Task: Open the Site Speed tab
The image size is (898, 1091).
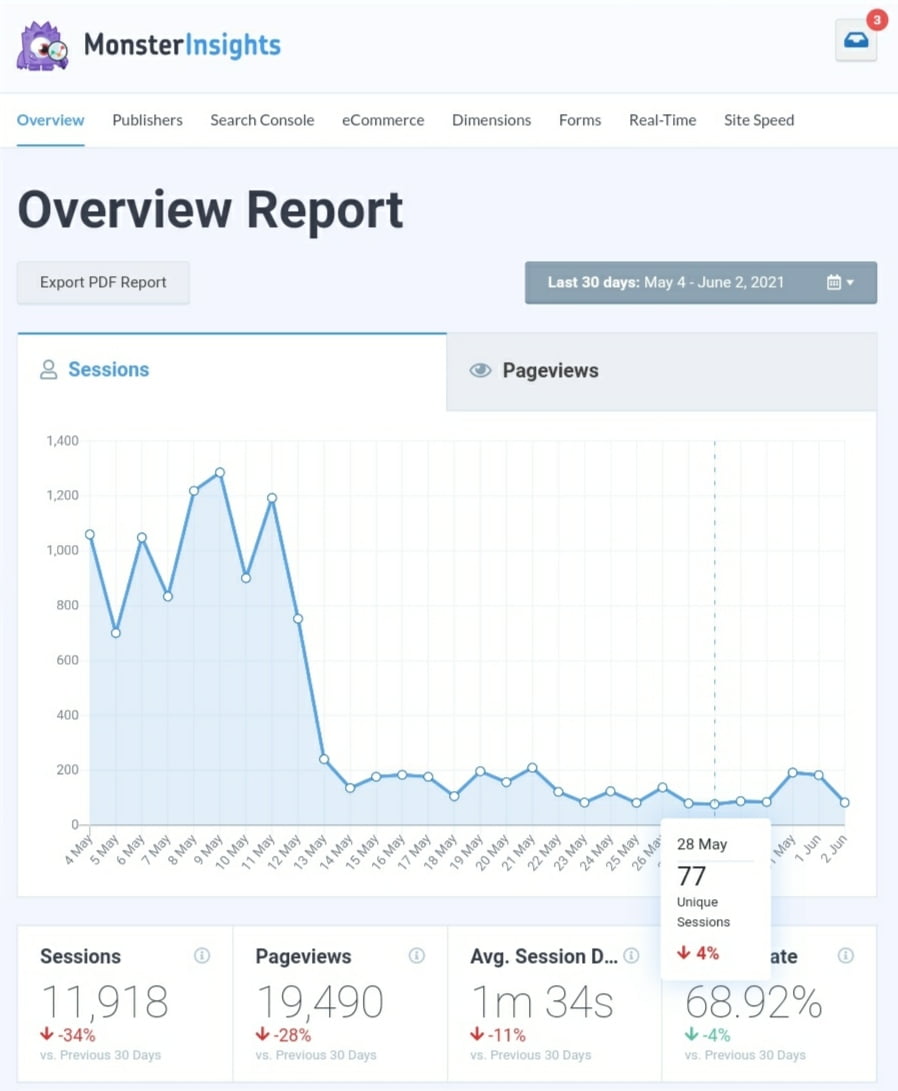Action: (x=759, y=120)
